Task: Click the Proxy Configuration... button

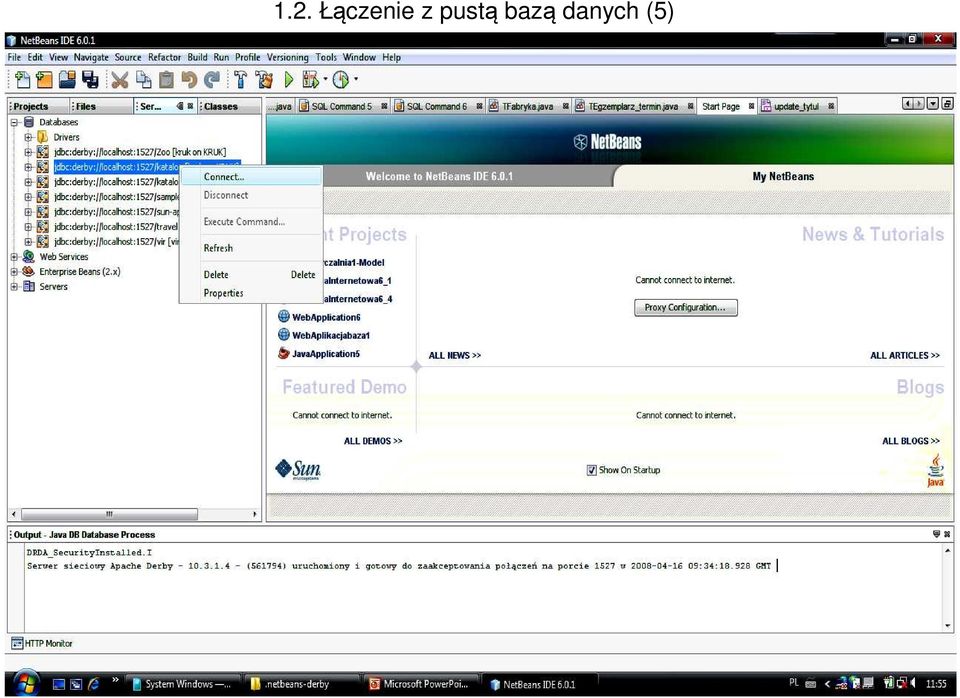Action: 685,307
